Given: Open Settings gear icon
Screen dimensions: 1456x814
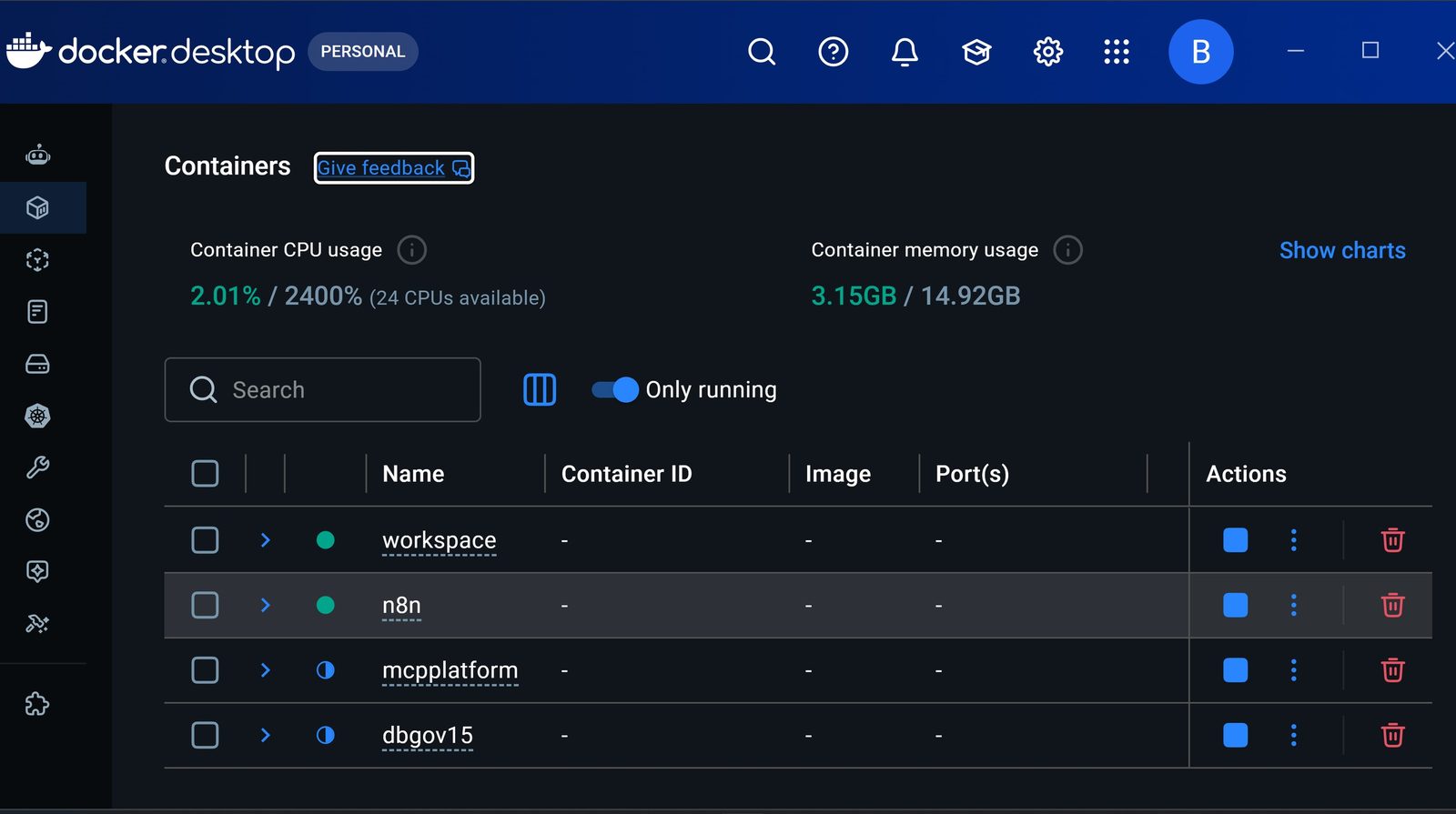Looking at the screenshot, I should pyautogui.click(x=1047, y=52).
